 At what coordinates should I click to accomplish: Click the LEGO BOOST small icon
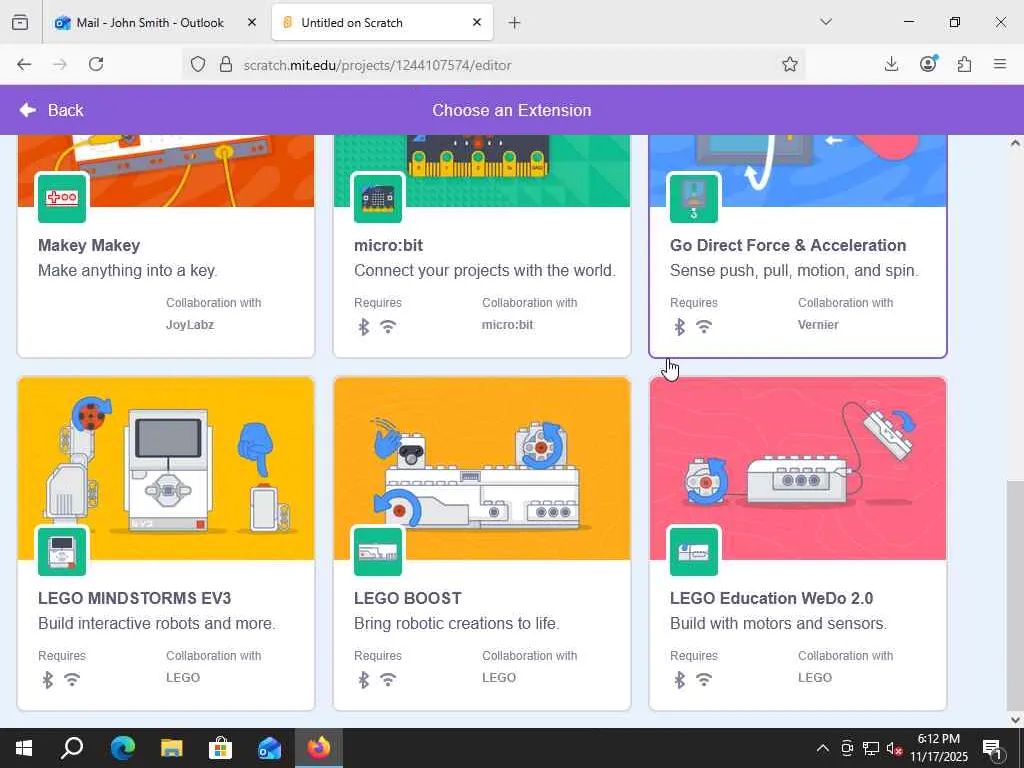click(377, 551)
